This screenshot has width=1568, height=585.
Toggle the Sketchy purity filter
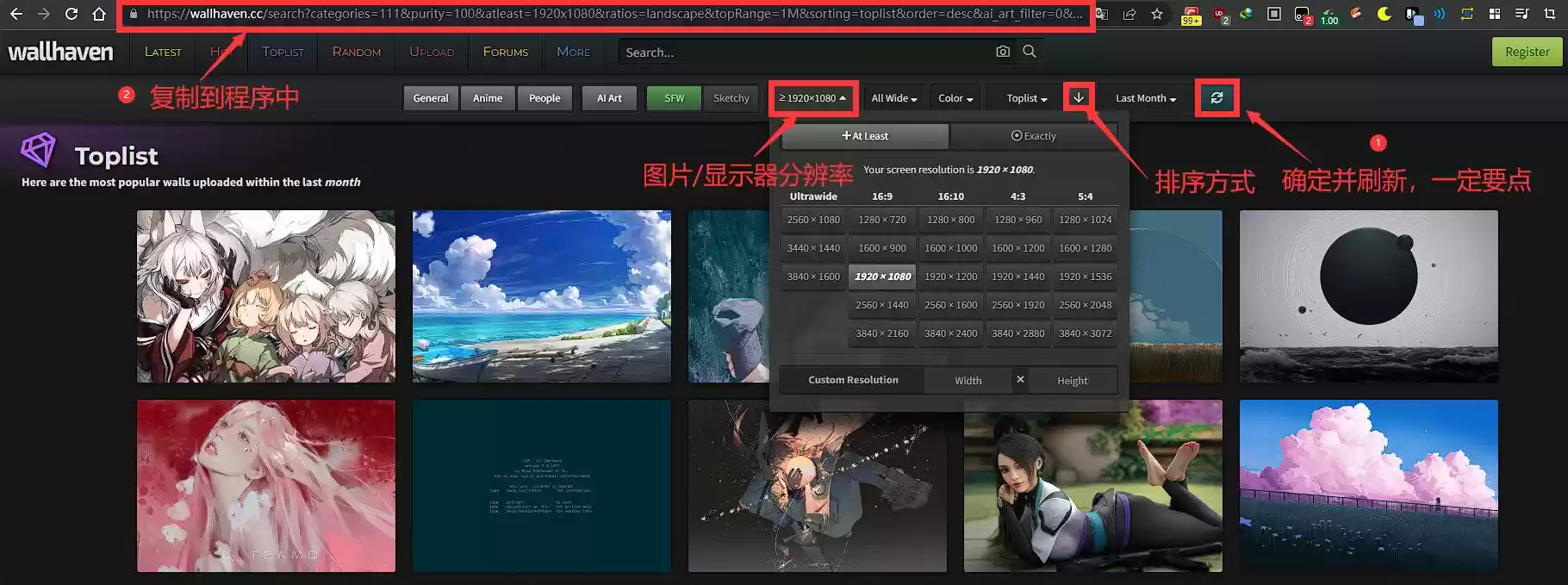point(731,98)
